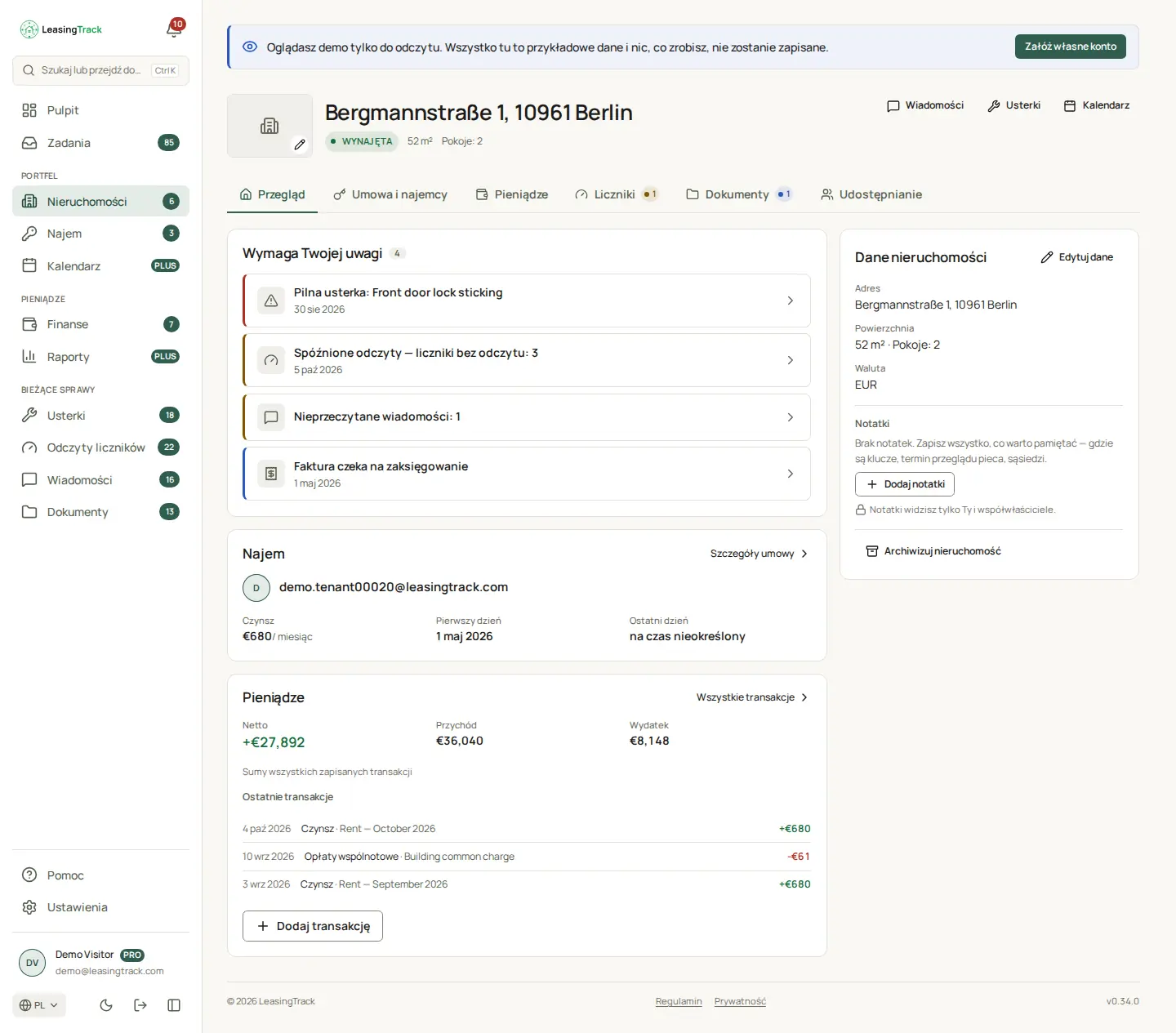The image size is (1176, 1033).
Task: Switch to Umowa i najemcy tab
Action: tap(390, 194)
